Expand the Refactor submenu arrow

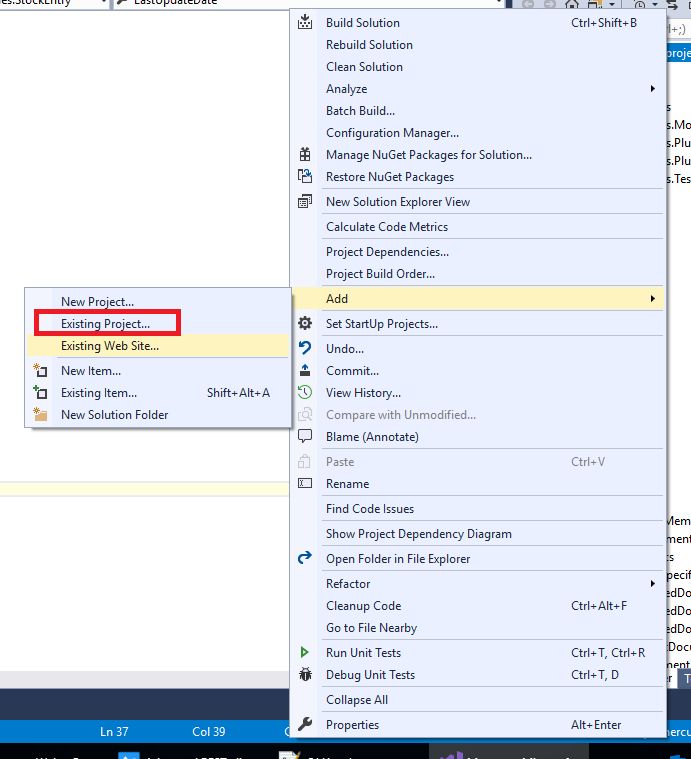click(x=653, y=584)
